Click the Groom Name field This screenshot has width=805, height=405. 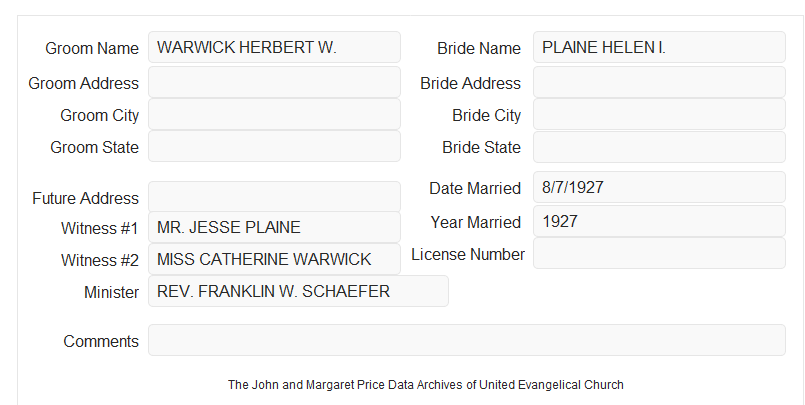274,47
